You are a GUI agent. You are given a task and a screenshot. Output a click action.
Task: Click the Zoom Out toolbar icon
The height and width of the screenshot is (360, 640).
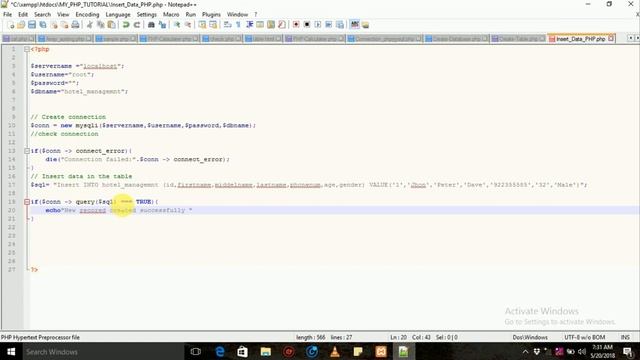click(188, 25)
